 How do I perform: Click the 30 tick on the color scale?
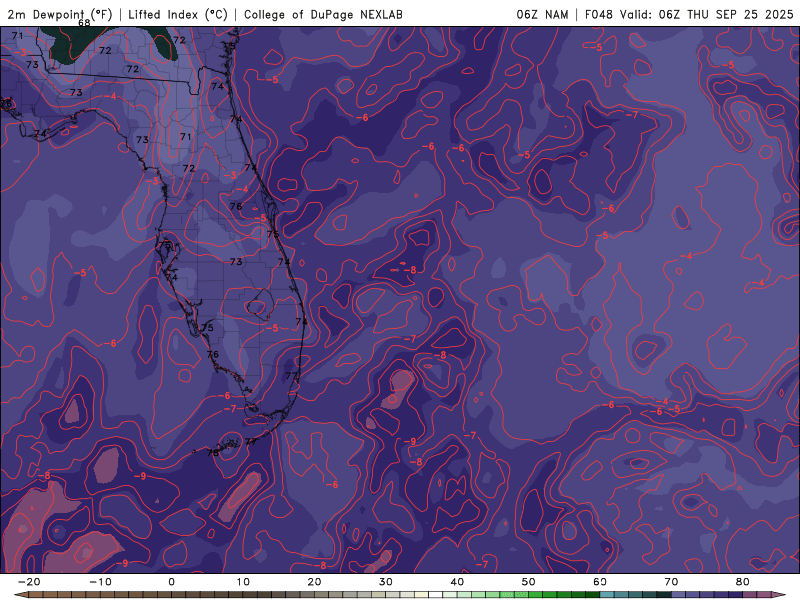(x=386, y=582)
